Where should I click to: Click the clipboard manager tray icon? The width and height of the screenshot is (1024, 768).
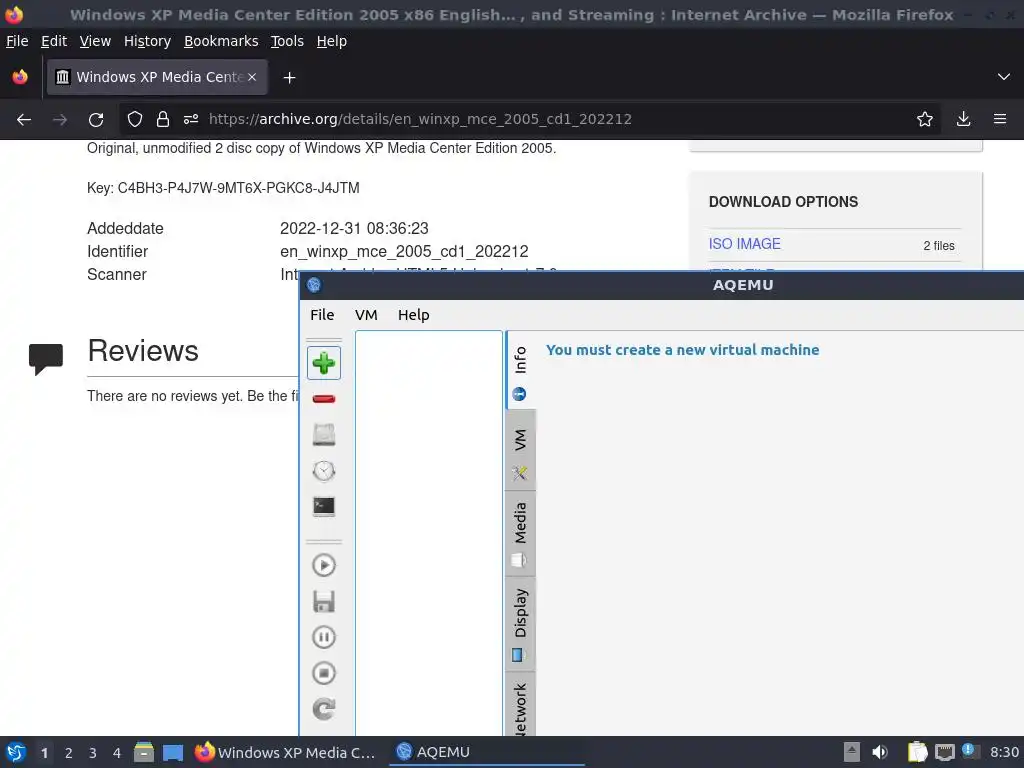click(917, 752)
